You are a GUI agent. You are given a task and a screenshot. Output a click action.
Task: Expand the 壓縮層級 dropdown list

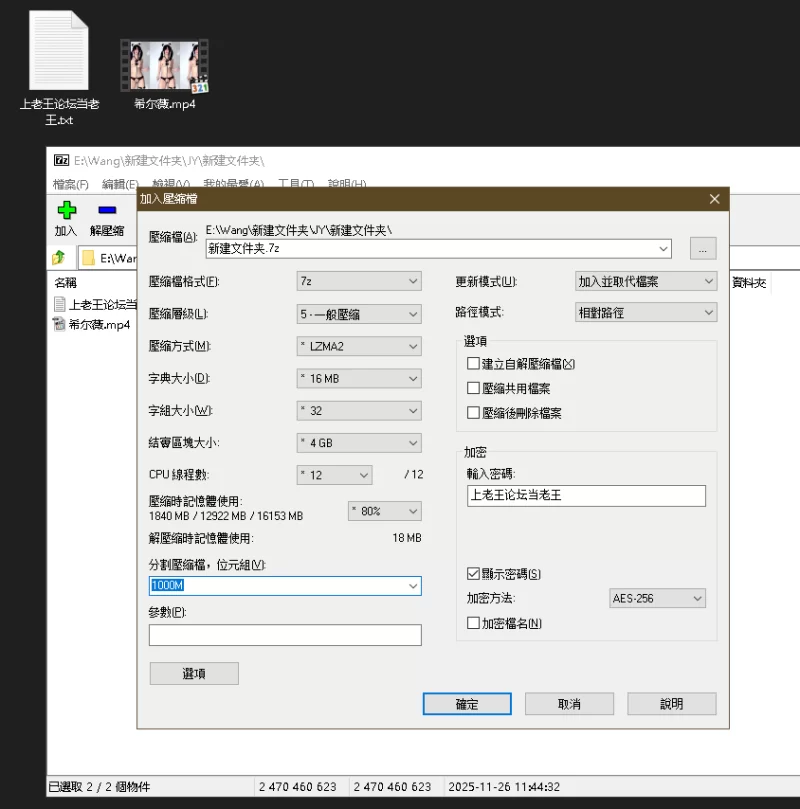click(x=359, y=314)
